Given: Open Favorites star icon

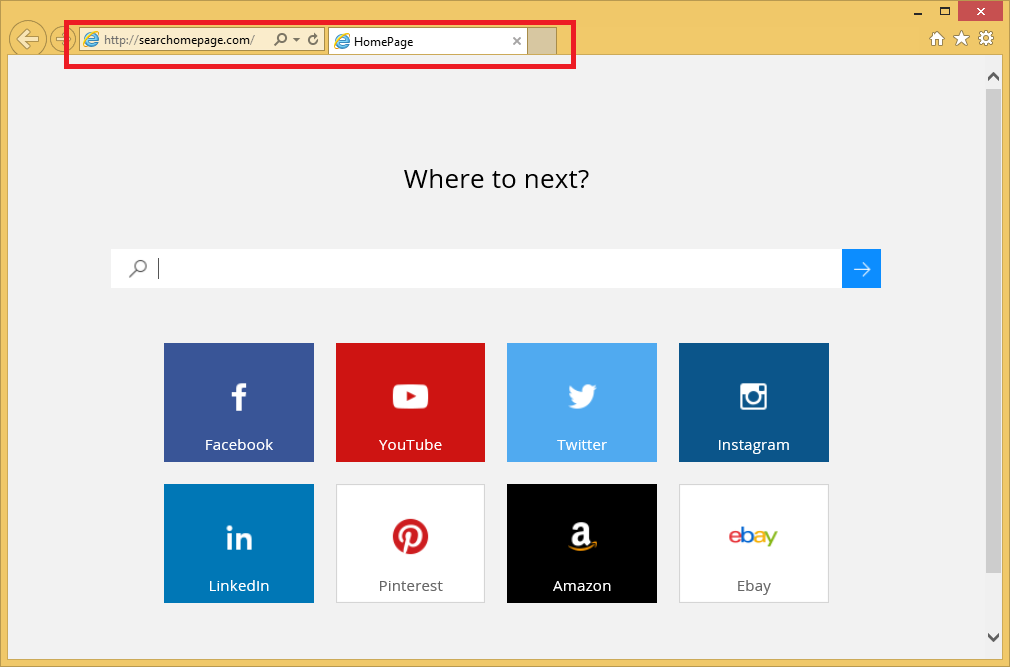Looking at the screenshot, I should [961, 39].
